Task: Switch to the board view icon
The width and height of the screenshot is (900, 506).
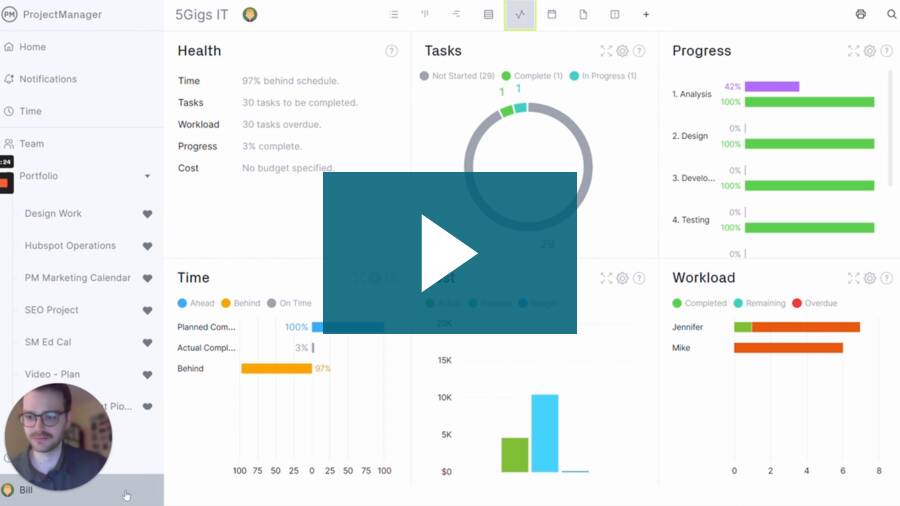Action: pos(425,14)
